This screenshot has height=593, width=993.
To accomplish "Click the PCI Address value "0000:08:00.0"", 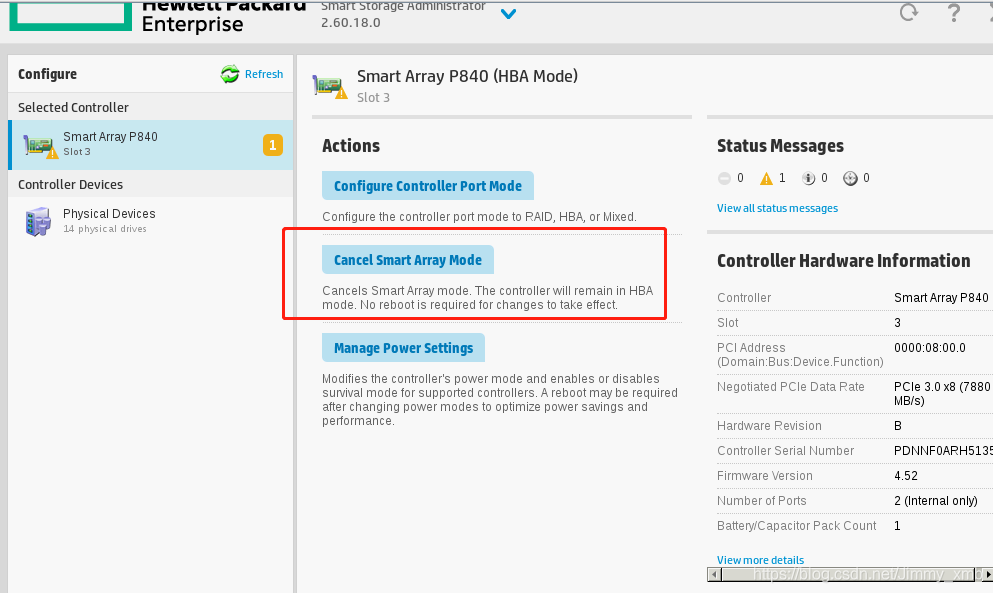I will 930,348.
